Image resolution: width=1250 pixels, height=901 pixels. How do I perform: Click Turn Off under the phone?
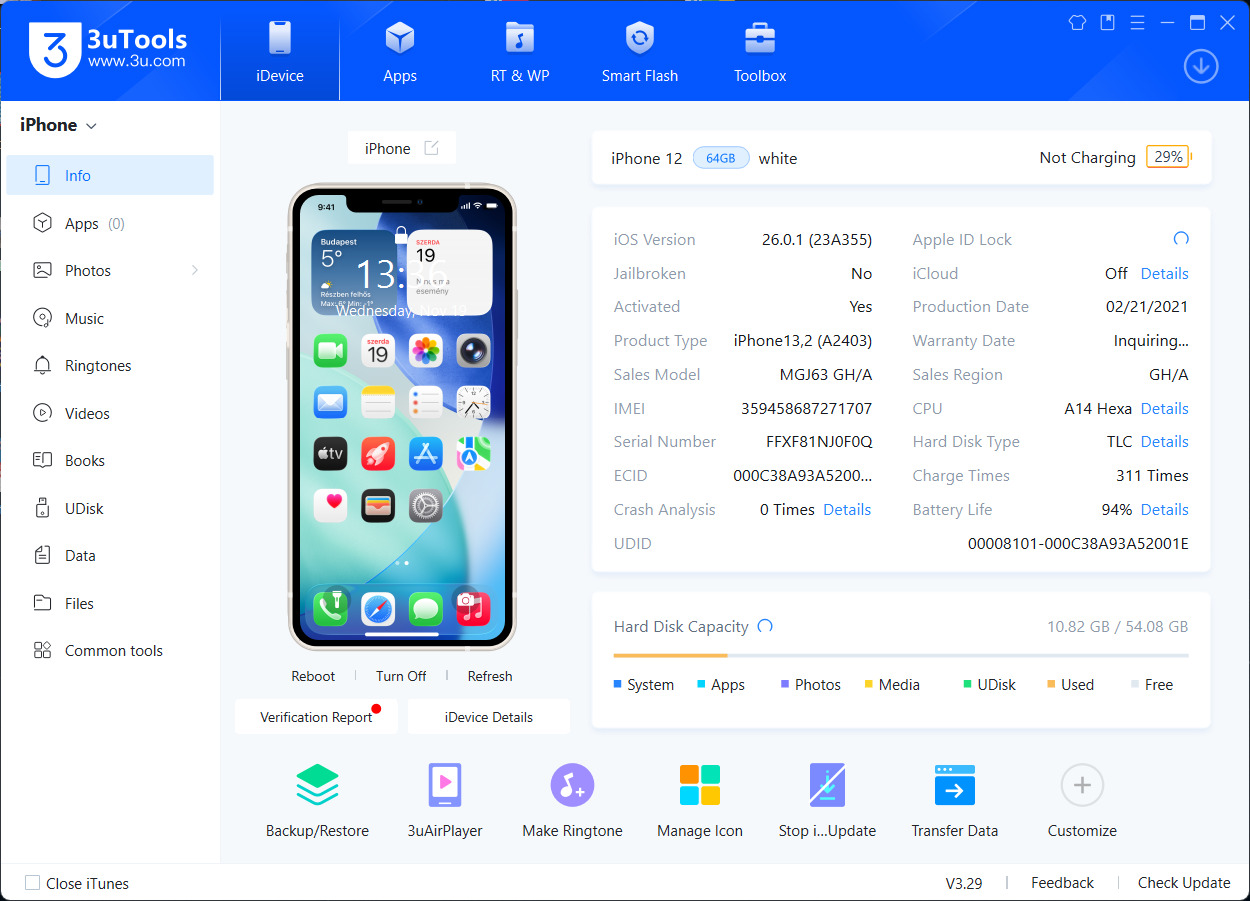point(401,676)
